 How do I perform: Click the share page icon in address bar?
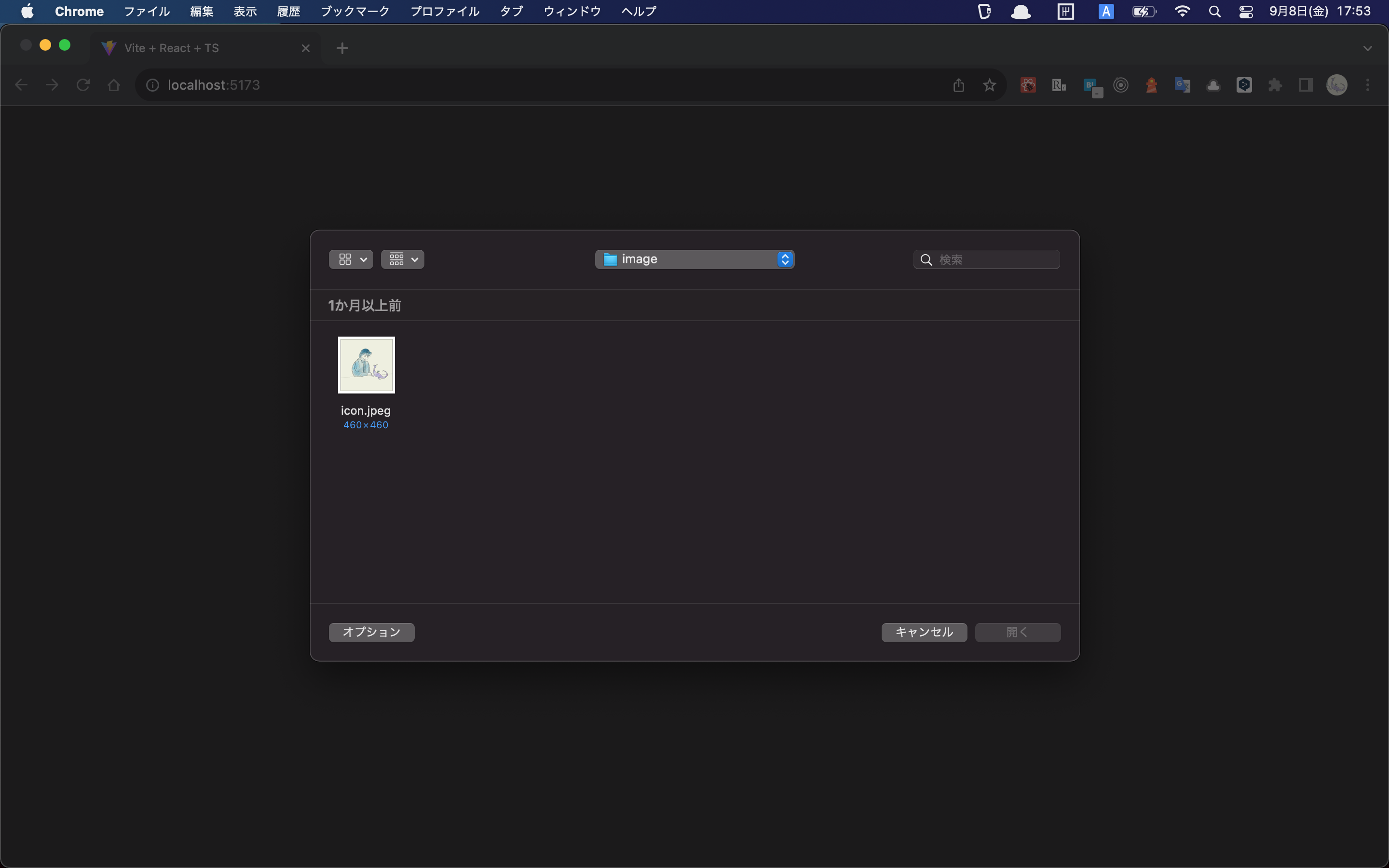958,85
